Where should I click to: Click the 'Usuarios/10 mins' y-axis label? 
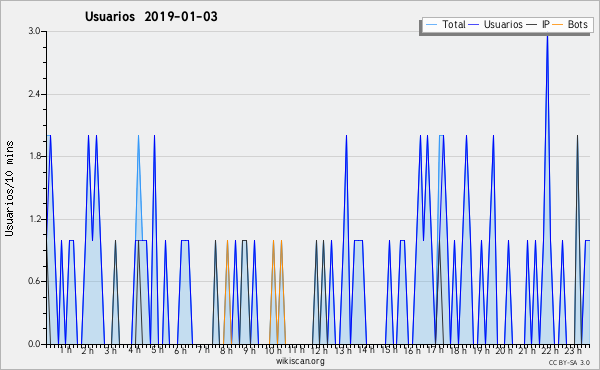pos(9,189)
